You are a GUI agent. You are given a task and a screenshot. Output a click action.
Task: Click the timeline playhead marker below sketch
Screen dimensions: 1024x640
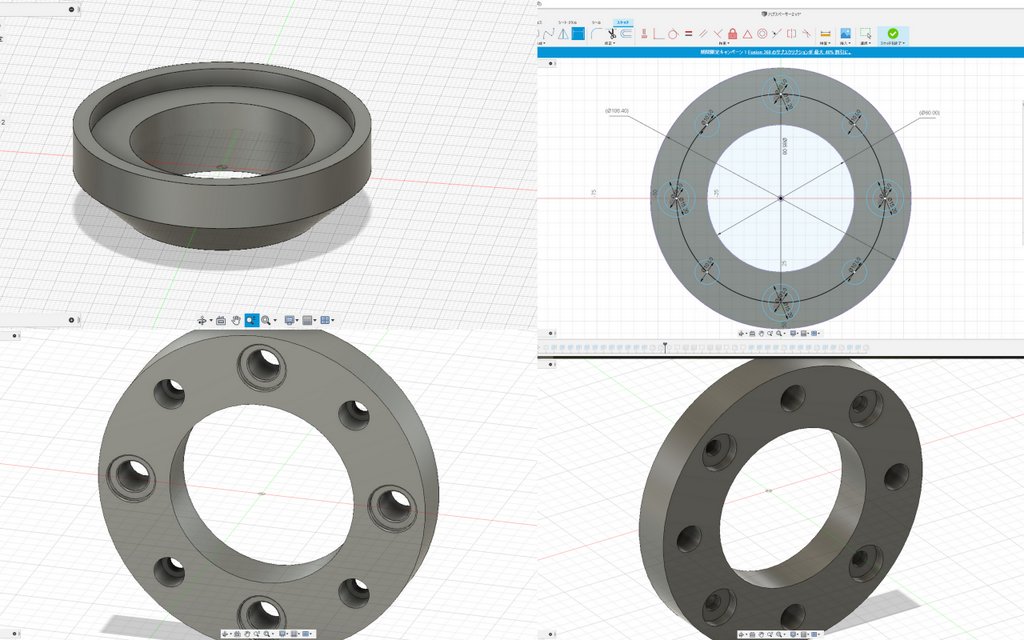point(665,347)
